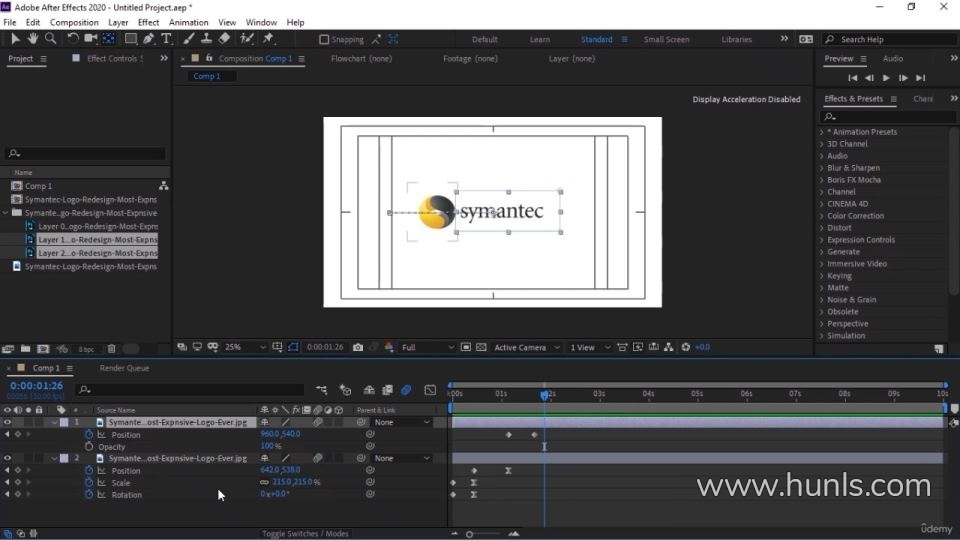The image size is (960, 540).
Task: Select the Clone Stamp tool
Action: (x=206, y=39)
